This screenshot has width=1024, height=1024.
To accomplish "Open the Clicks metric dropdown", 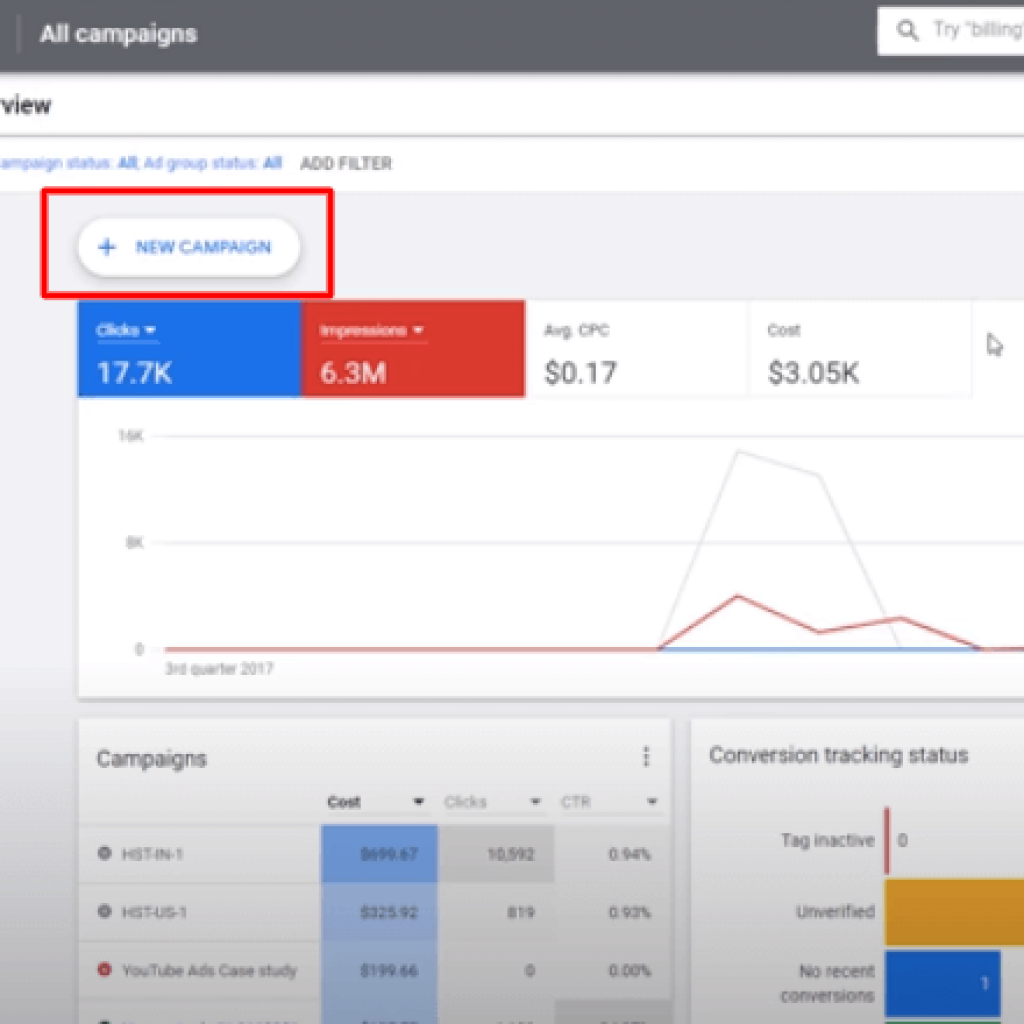I will tap(148, 329).
